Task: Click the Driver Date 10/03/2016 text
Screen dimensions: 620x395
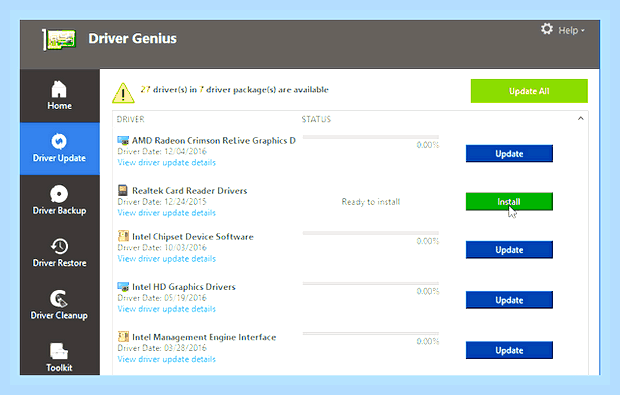Action: [x=162, y=248]
